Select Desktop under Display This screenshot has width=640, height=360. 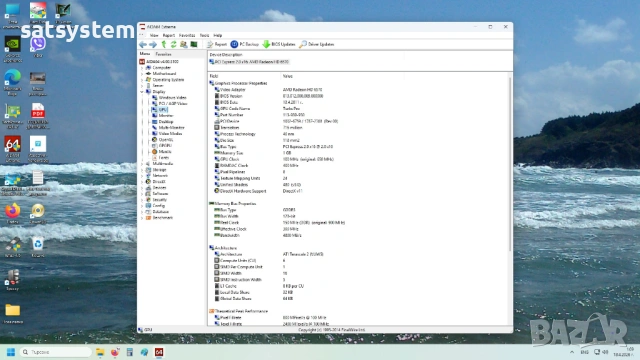click(x=162, y=122)
